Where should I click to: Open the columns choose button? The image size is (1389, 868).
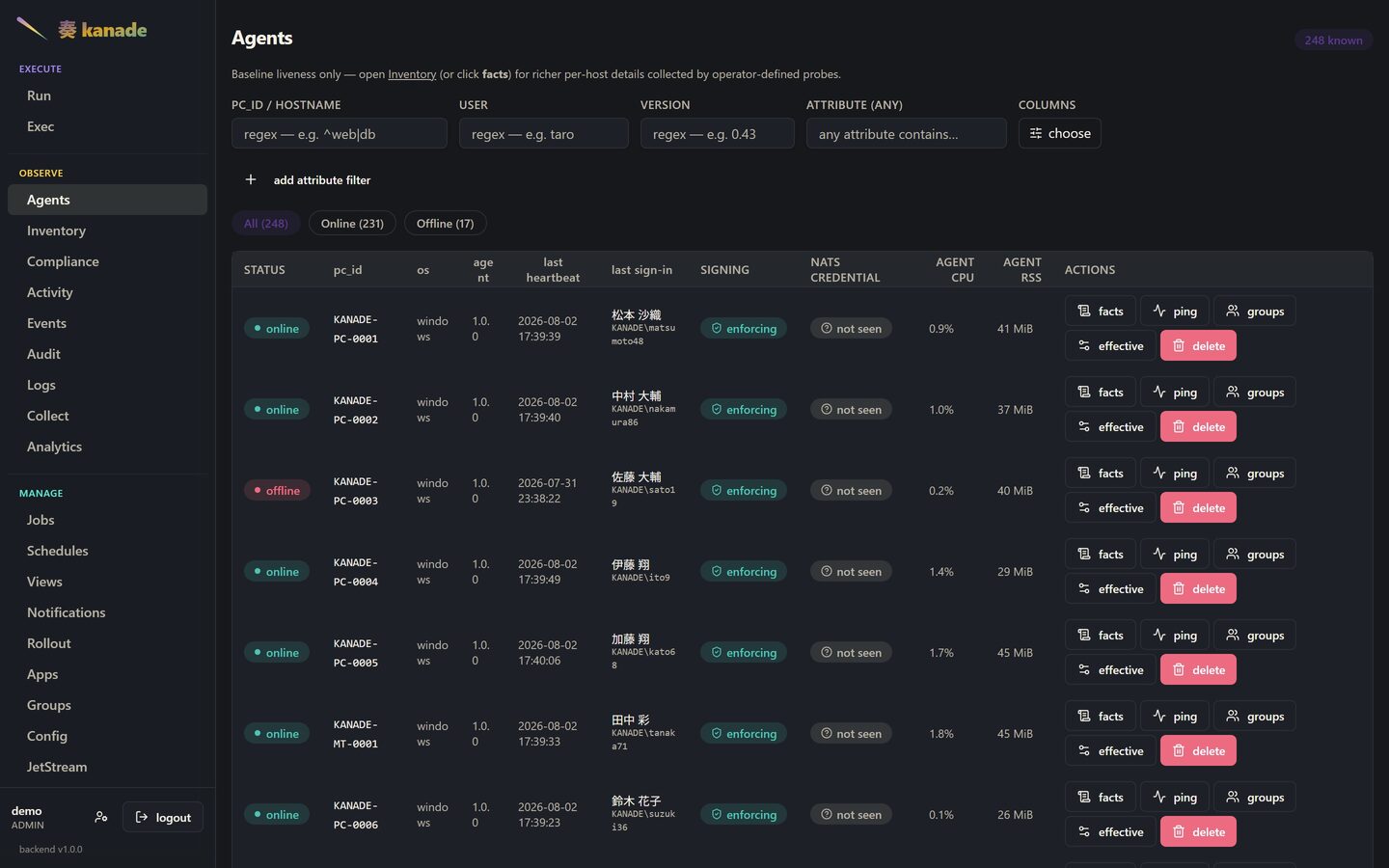[1060, 133]
